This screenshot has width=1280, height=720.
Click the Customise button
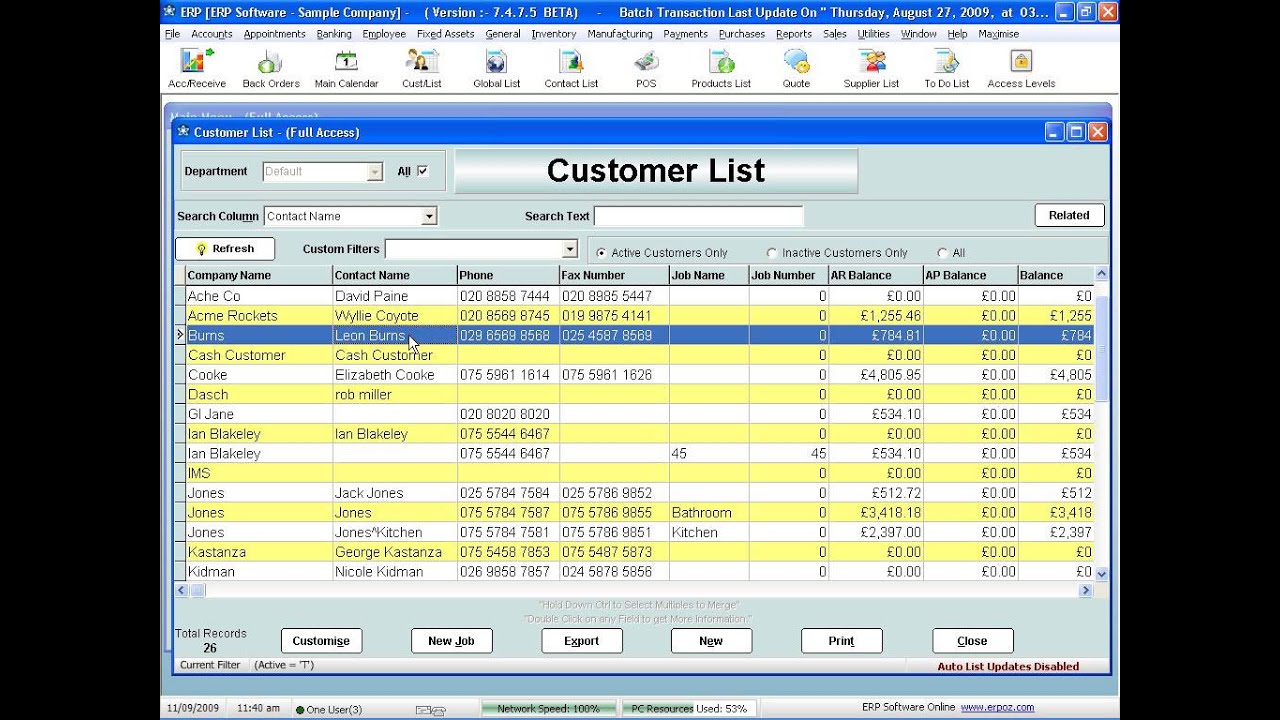tap(321, 641)
